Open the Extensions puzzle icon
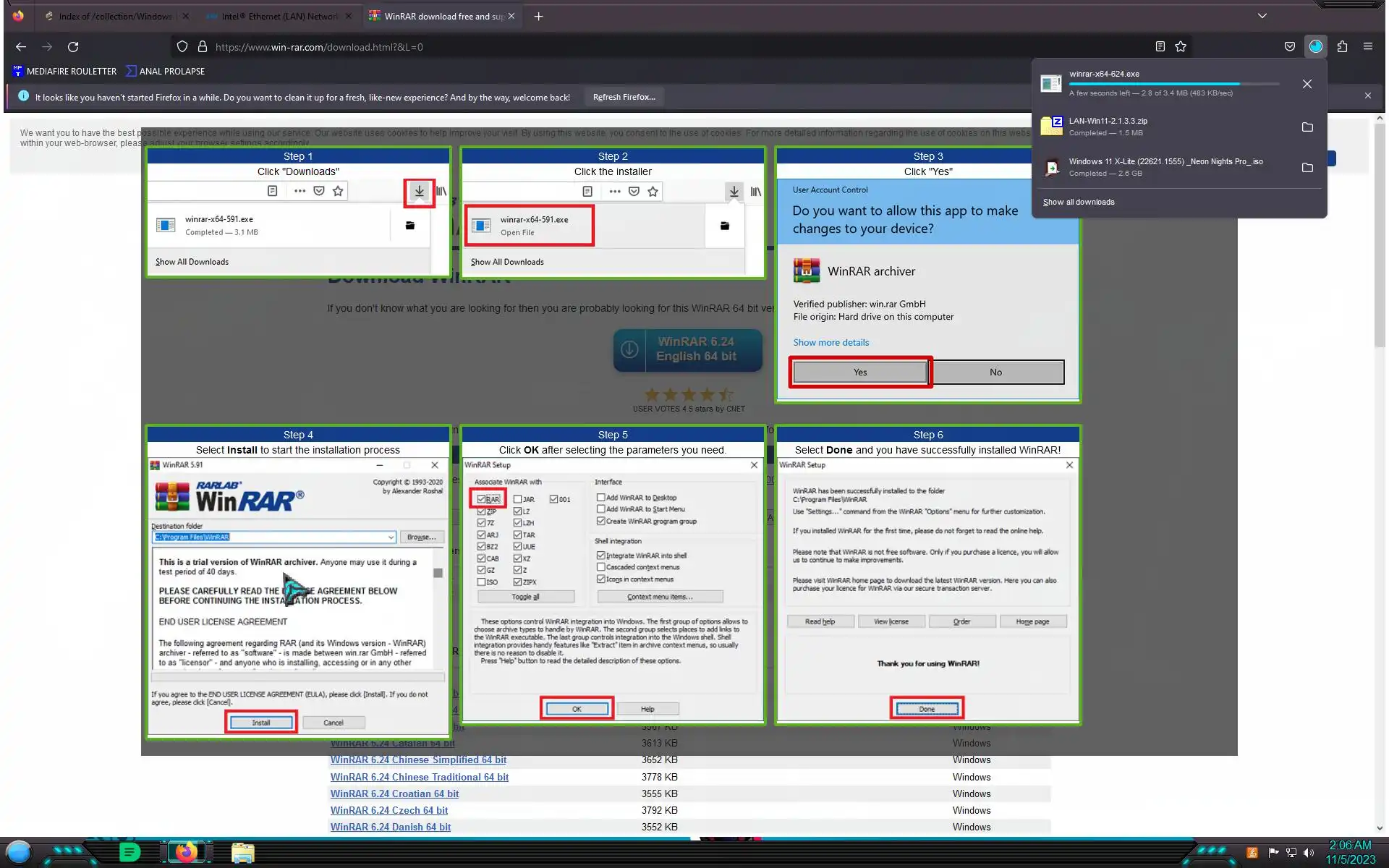The width and height of the screenshot is (1389, 868). pyautogui.click(x=1342, y=46)
